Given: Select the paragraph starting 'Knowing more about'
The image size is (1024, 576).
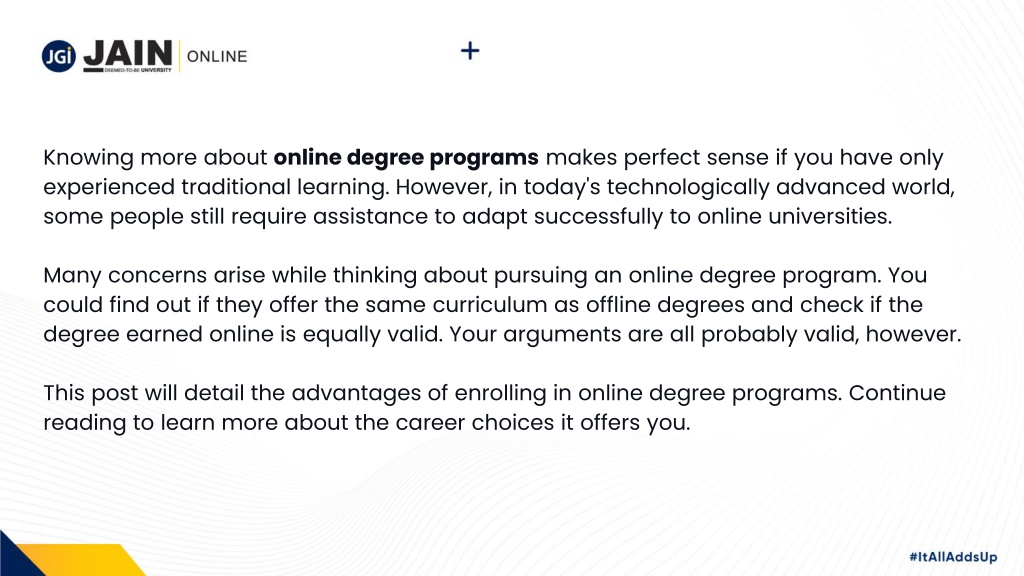Looking at the screenshot, I should 499,187.
